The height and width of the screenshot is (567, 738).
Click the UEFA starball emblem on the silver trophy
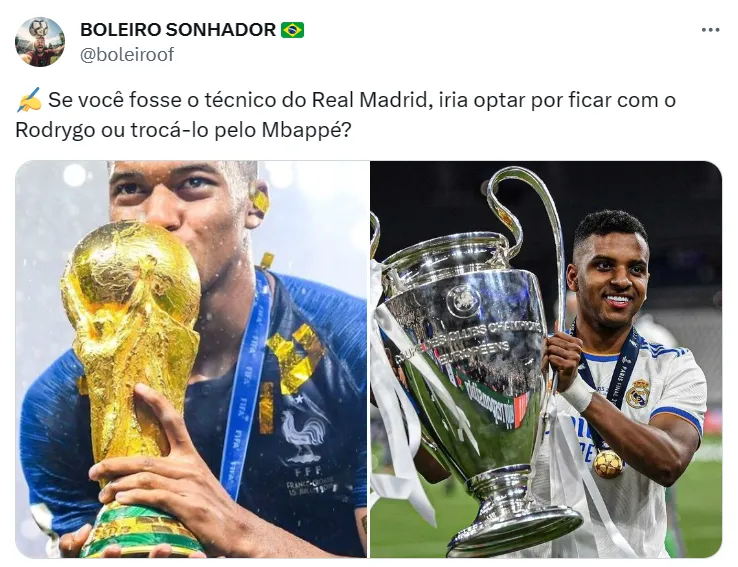pyautogui.click(x=464, y=300)
